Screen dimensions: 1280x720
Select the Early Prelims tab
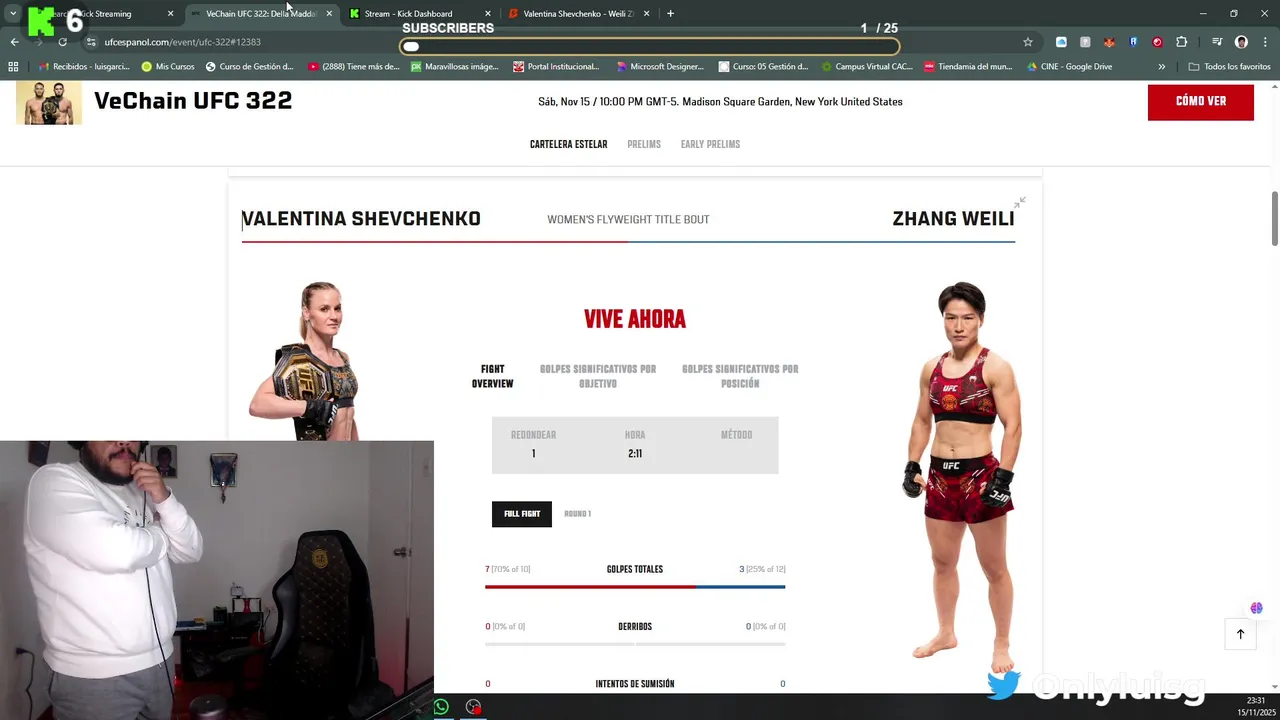(x=710, y=144)
